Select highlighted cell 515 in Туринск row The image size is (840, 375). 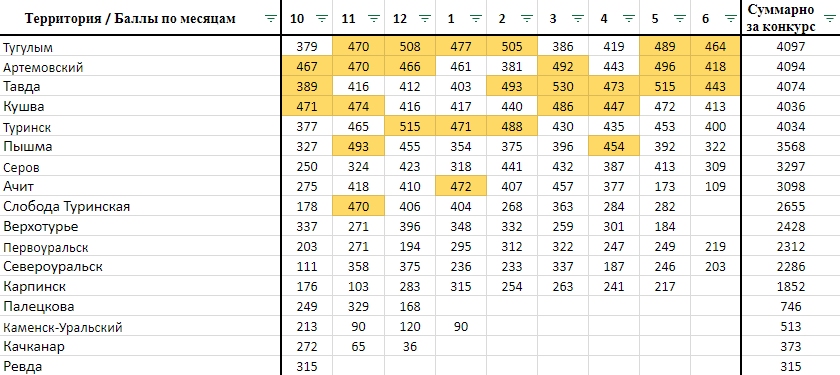[410, 127]
